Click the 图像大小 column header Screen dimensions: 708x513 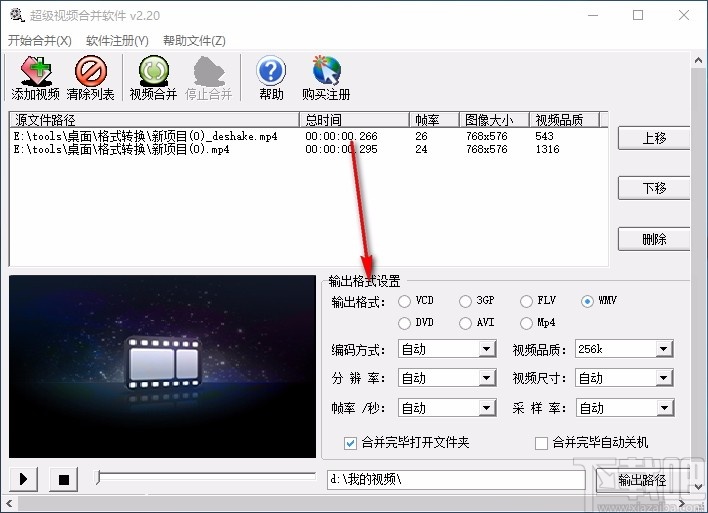pyautogui.click(x=494, y=120)
